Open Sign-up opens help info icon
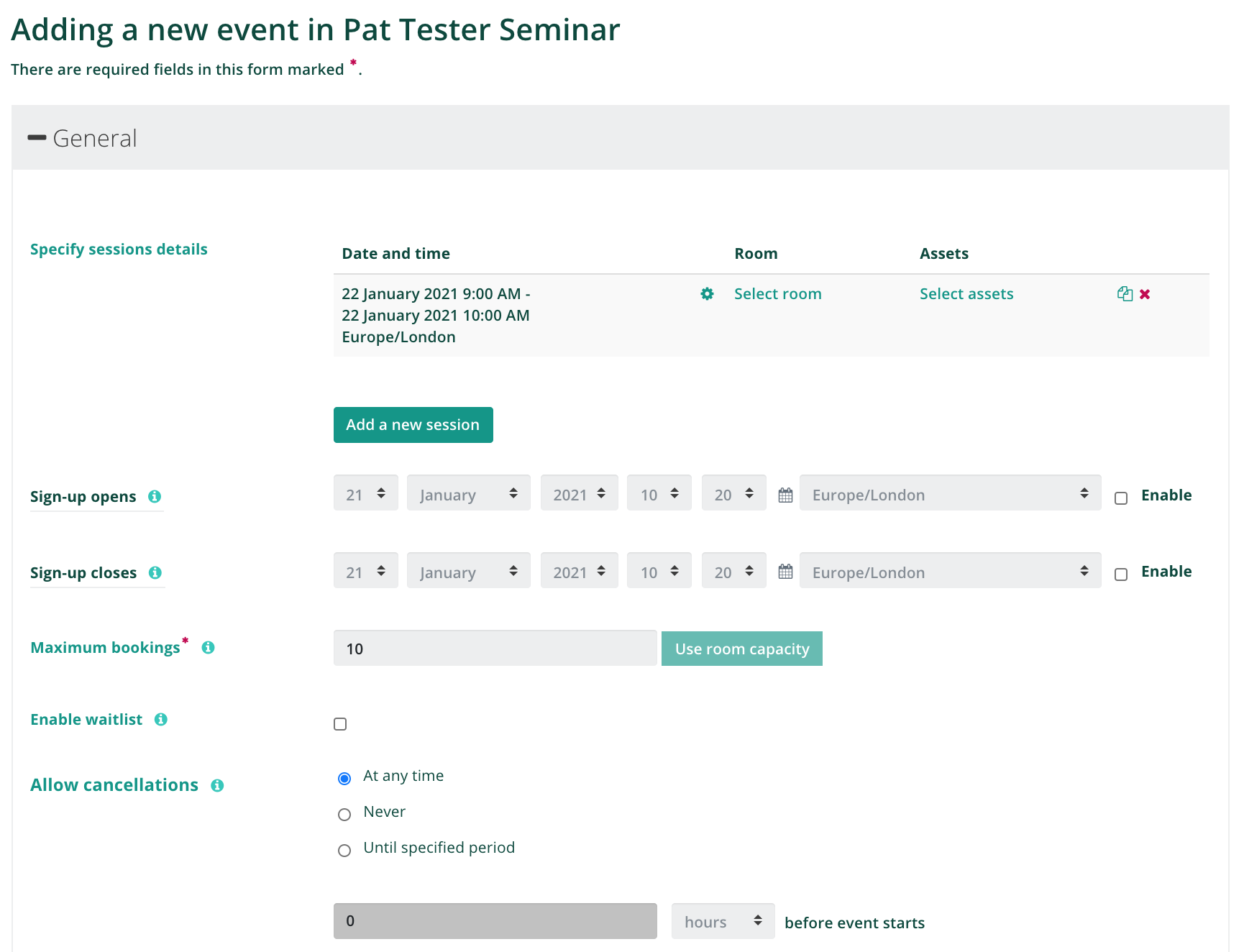 click(x=155, y=497)
